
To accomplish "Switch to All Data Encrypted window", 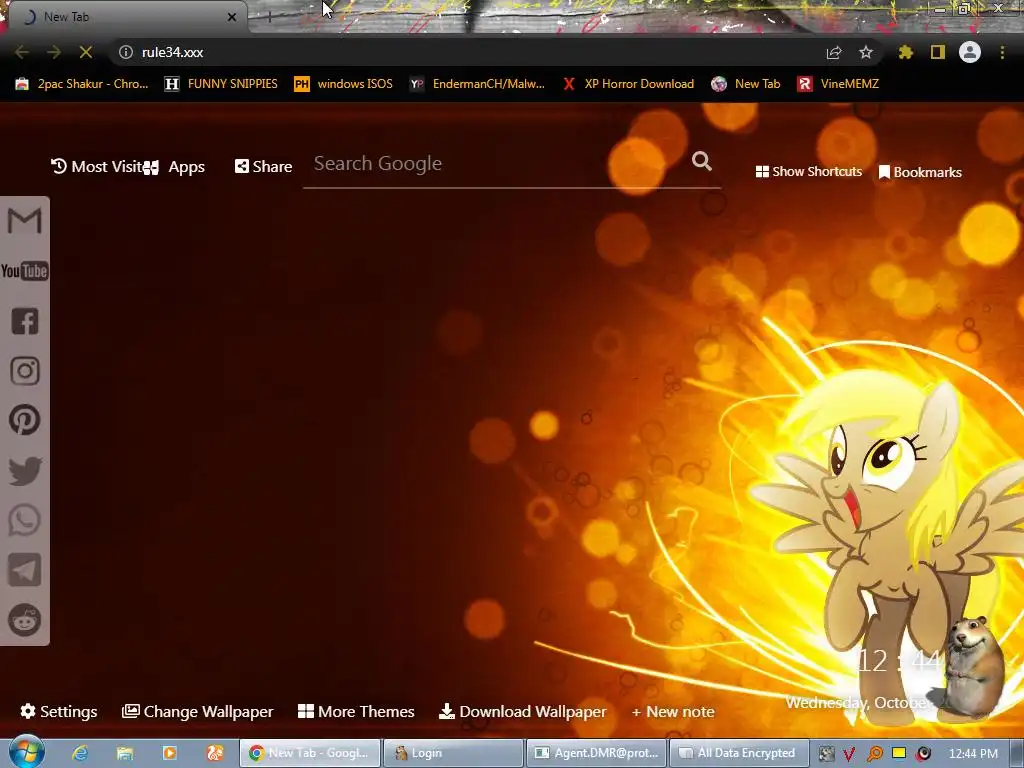I will click(739, 753).
